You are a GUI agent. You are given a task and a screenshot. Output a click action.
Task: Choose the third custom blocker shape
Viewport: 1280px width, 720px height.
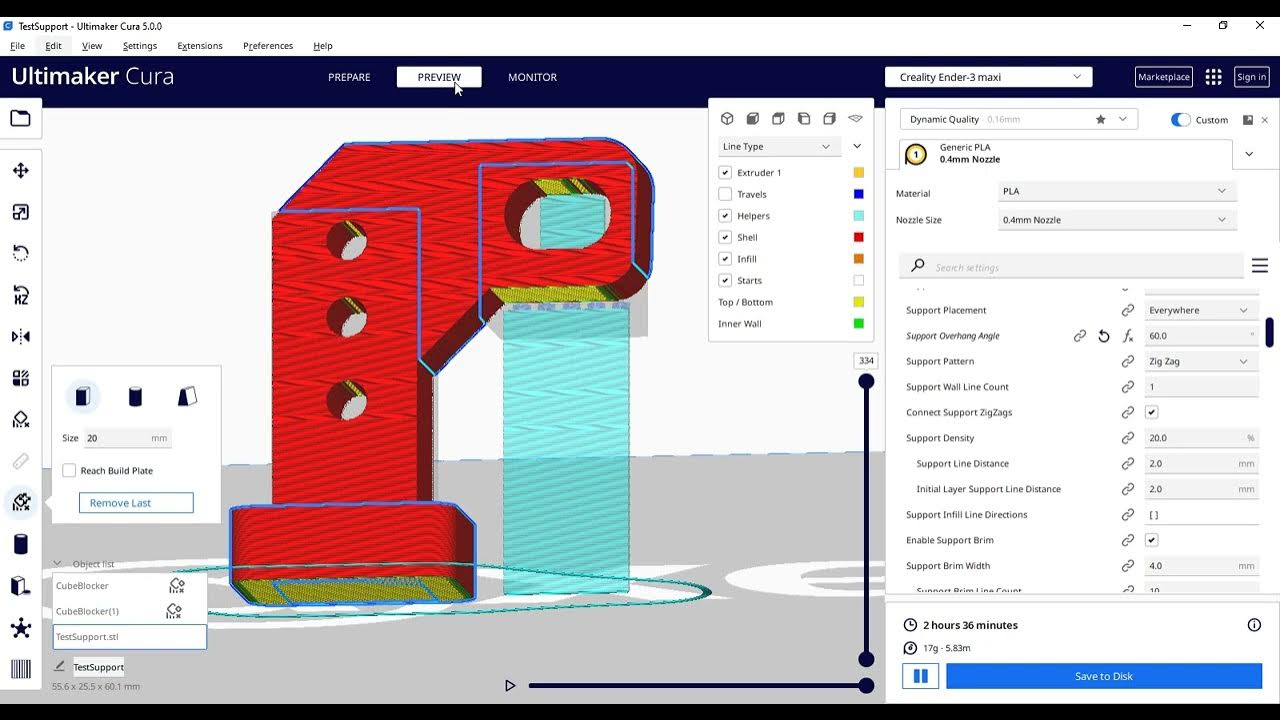click(187, 397)
